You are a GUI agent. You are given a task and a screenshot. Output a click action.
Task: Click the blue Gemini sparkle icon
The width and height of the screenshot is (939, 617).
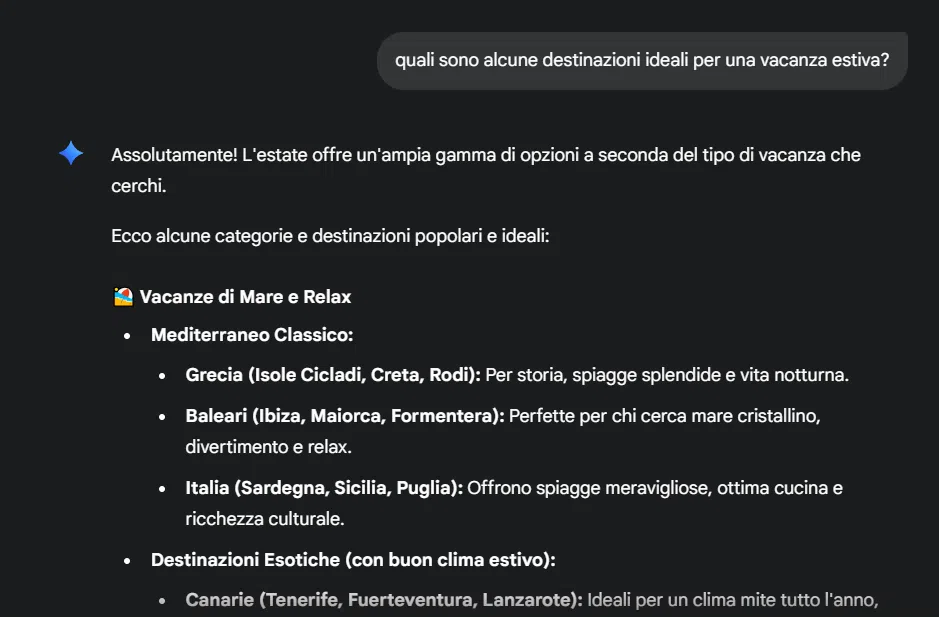point(71,153)
